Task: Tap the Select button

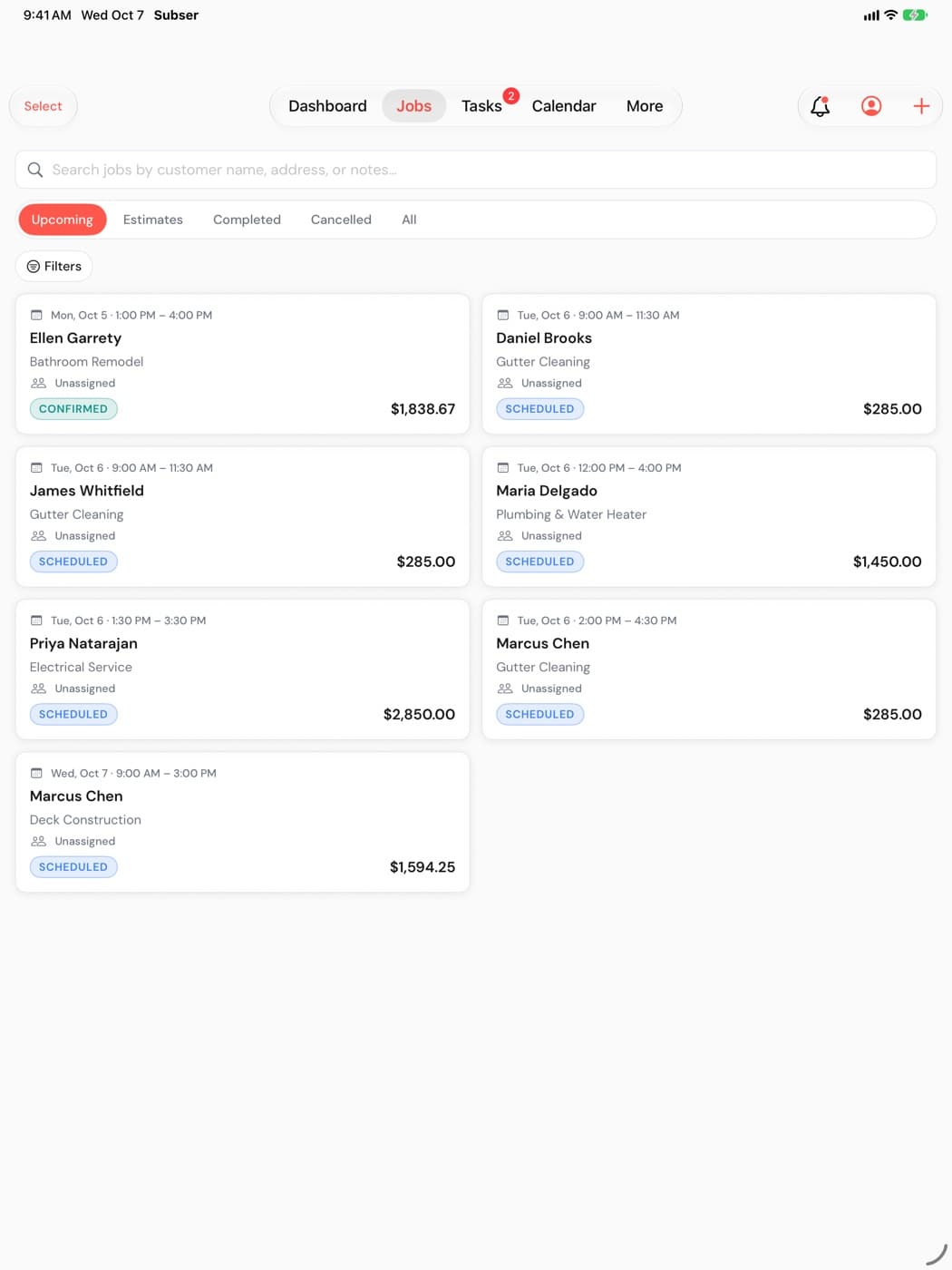Action: (43, 106)
